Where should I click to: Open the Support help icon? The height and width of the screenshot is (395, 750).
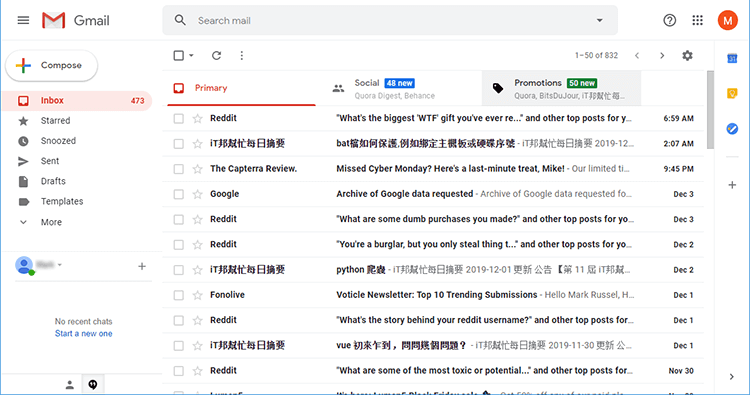click(x=670, y=20)
